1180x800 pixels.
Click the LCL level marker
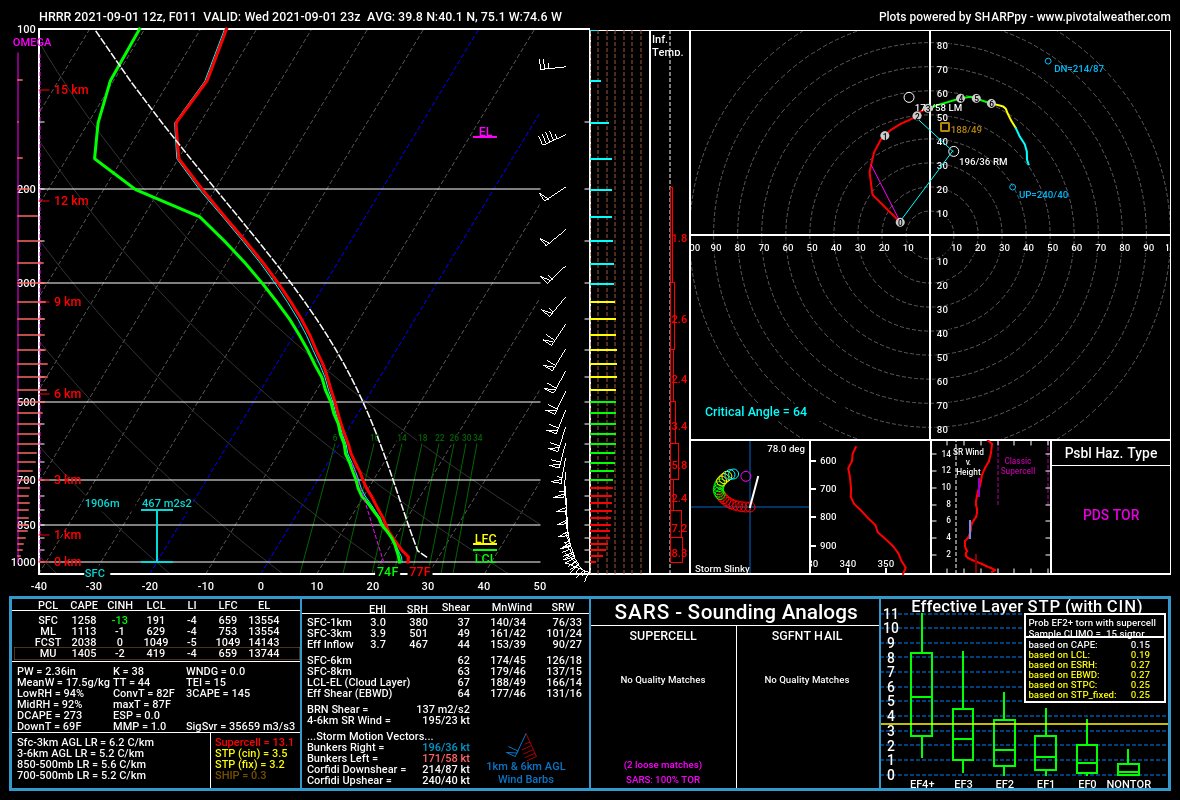[485, 558]
